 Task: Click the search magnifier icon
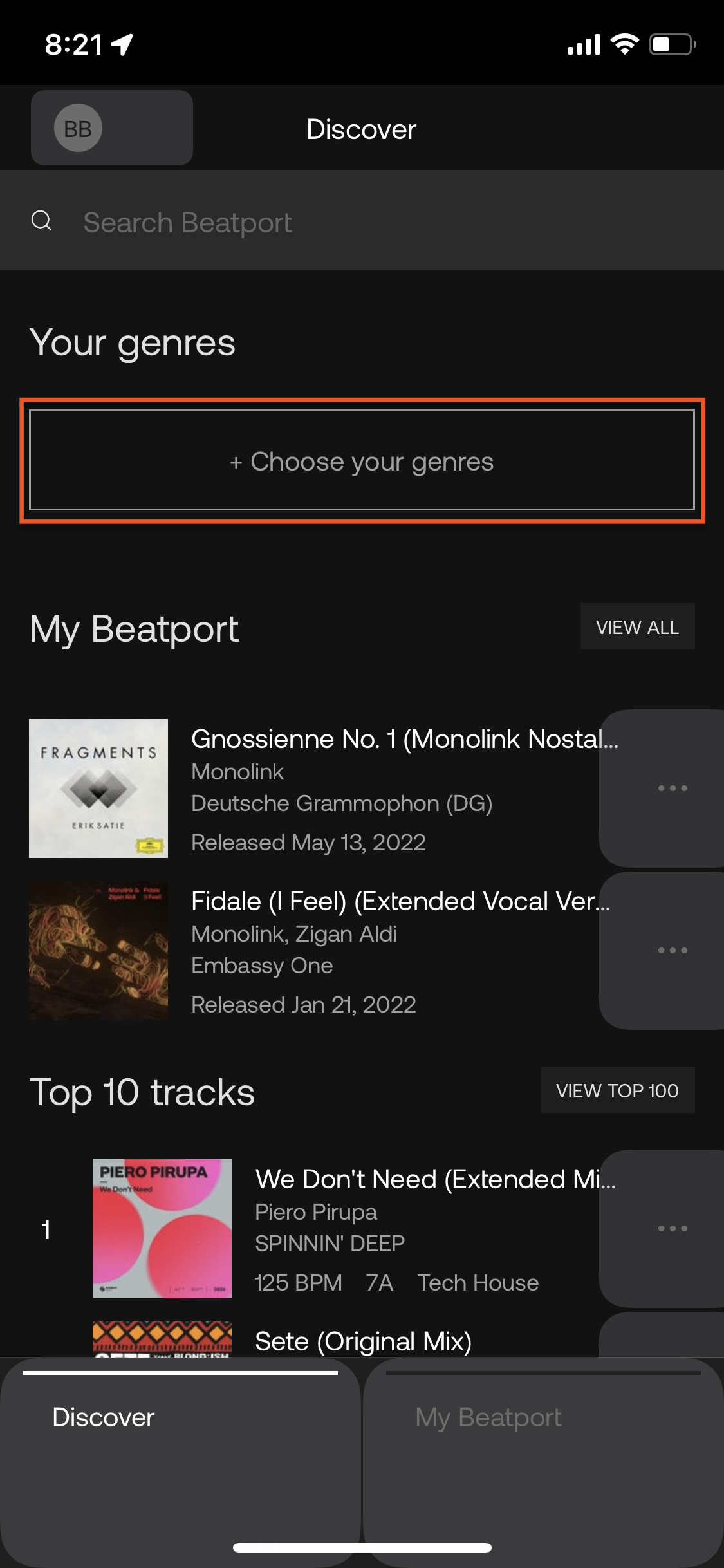[42, 221]
